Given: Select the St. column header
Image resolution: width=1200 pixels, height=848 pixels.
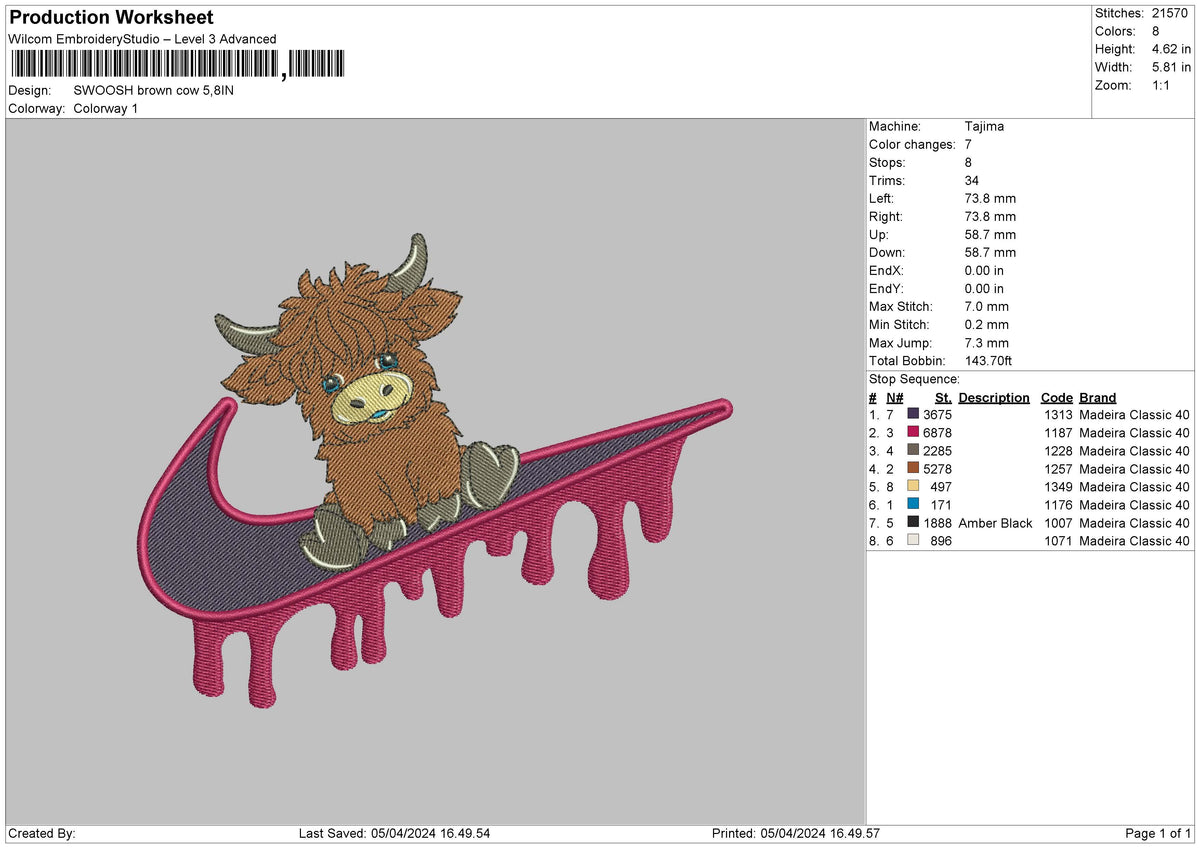Looking at the screenshot, I should pyautogui.click(x=943, y=398).
